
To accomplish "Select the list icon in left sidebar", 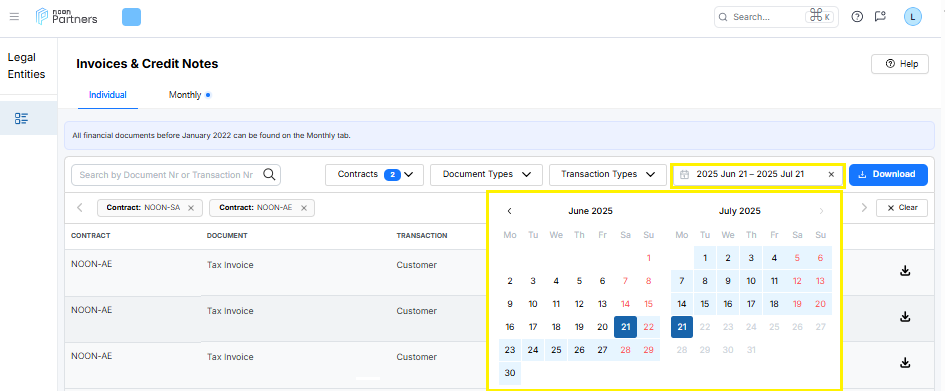I will click(22, 118).
